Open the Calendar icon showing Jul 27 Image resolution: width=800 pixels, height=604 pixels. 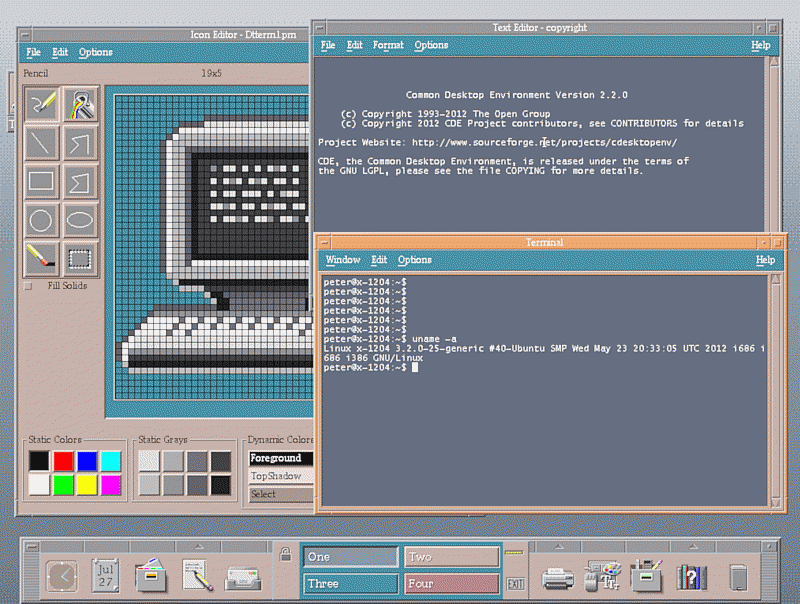106,576
